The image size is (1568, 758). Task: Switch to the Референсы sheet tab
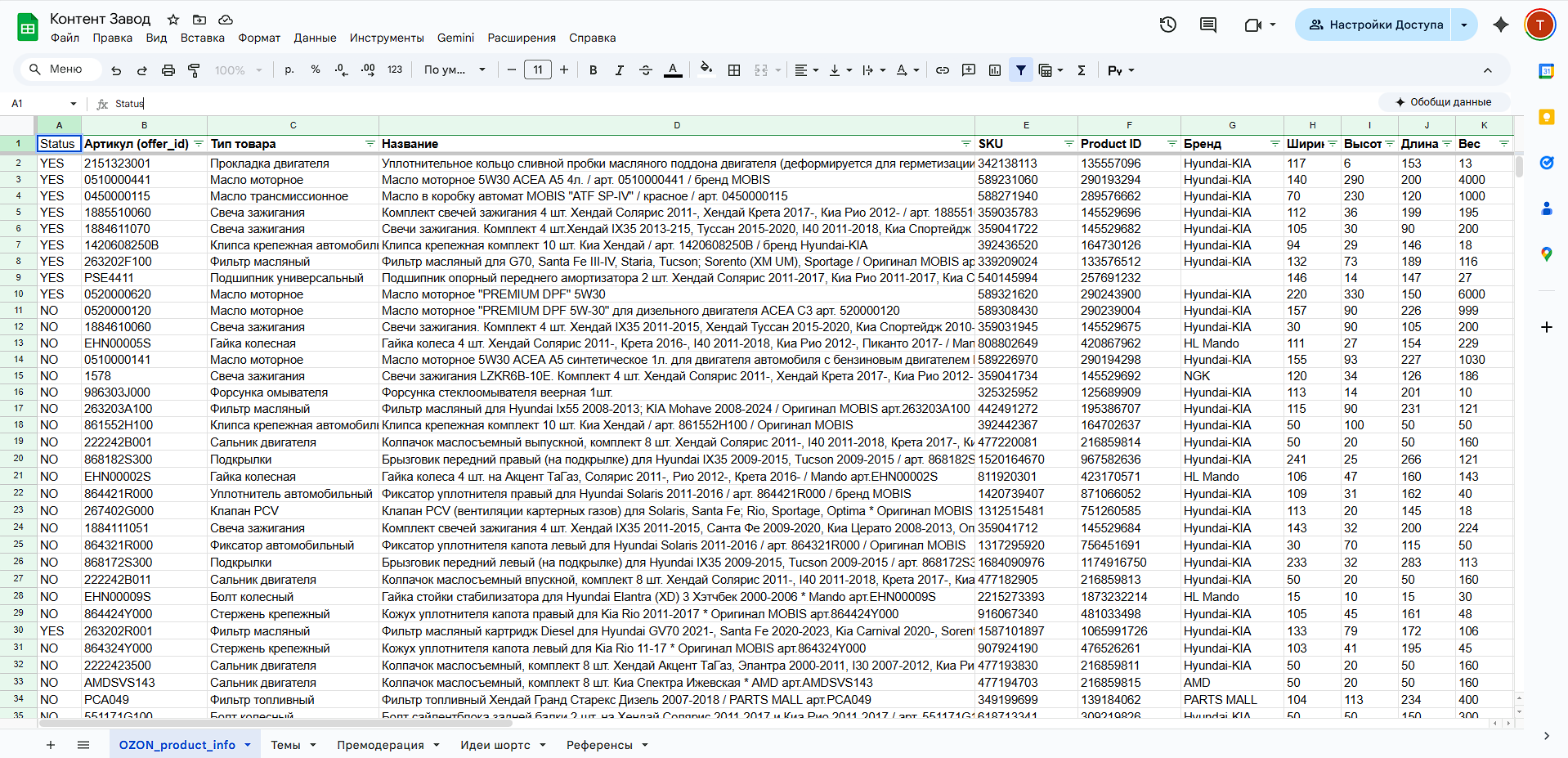(607, 745)
